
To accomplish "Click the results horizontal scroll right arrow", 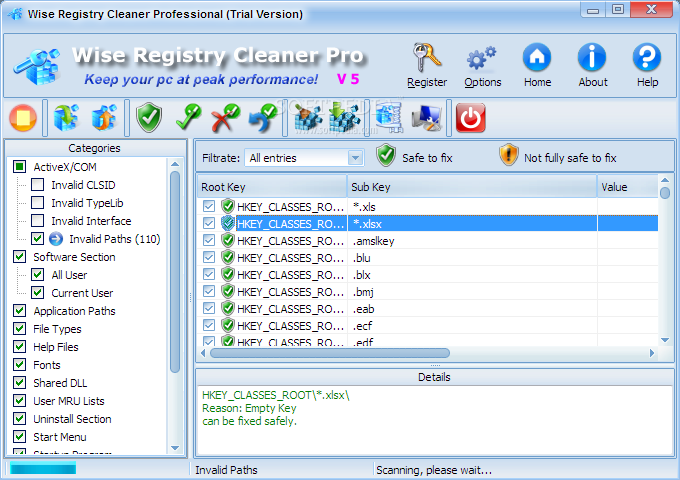I will point(652,353).
